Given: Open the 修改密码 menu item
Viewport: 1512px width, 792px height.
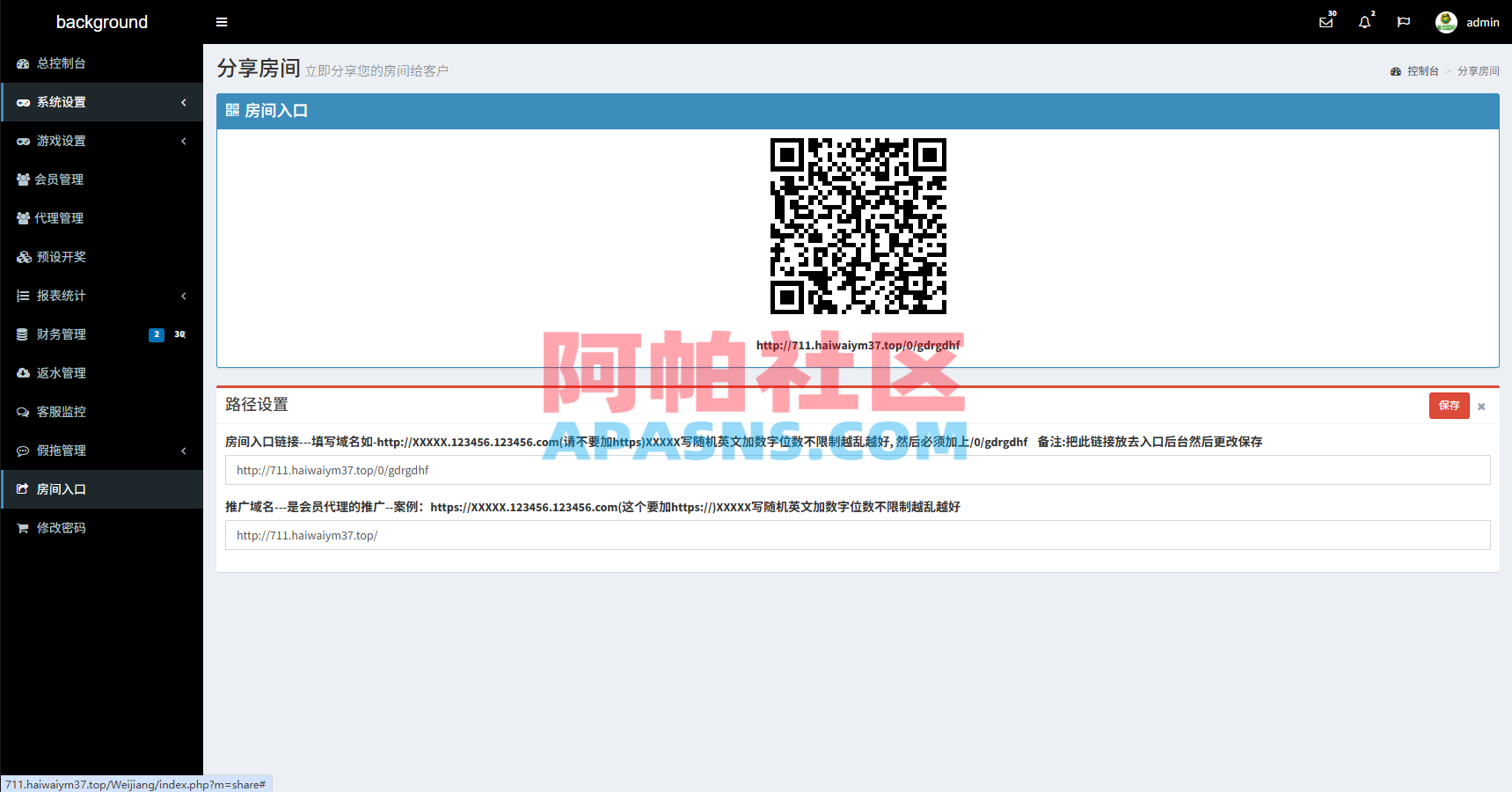Looking at the screenshot, I should click(102, 528).
